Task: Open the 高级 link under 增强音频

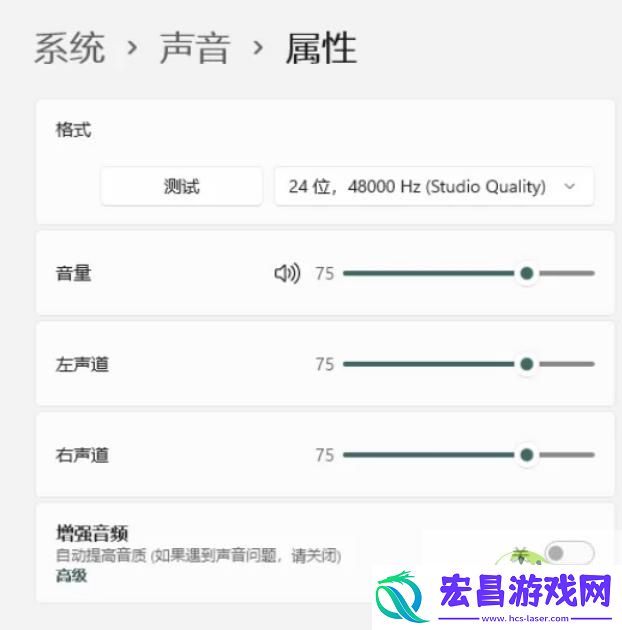Action: [x=71, y=575]
